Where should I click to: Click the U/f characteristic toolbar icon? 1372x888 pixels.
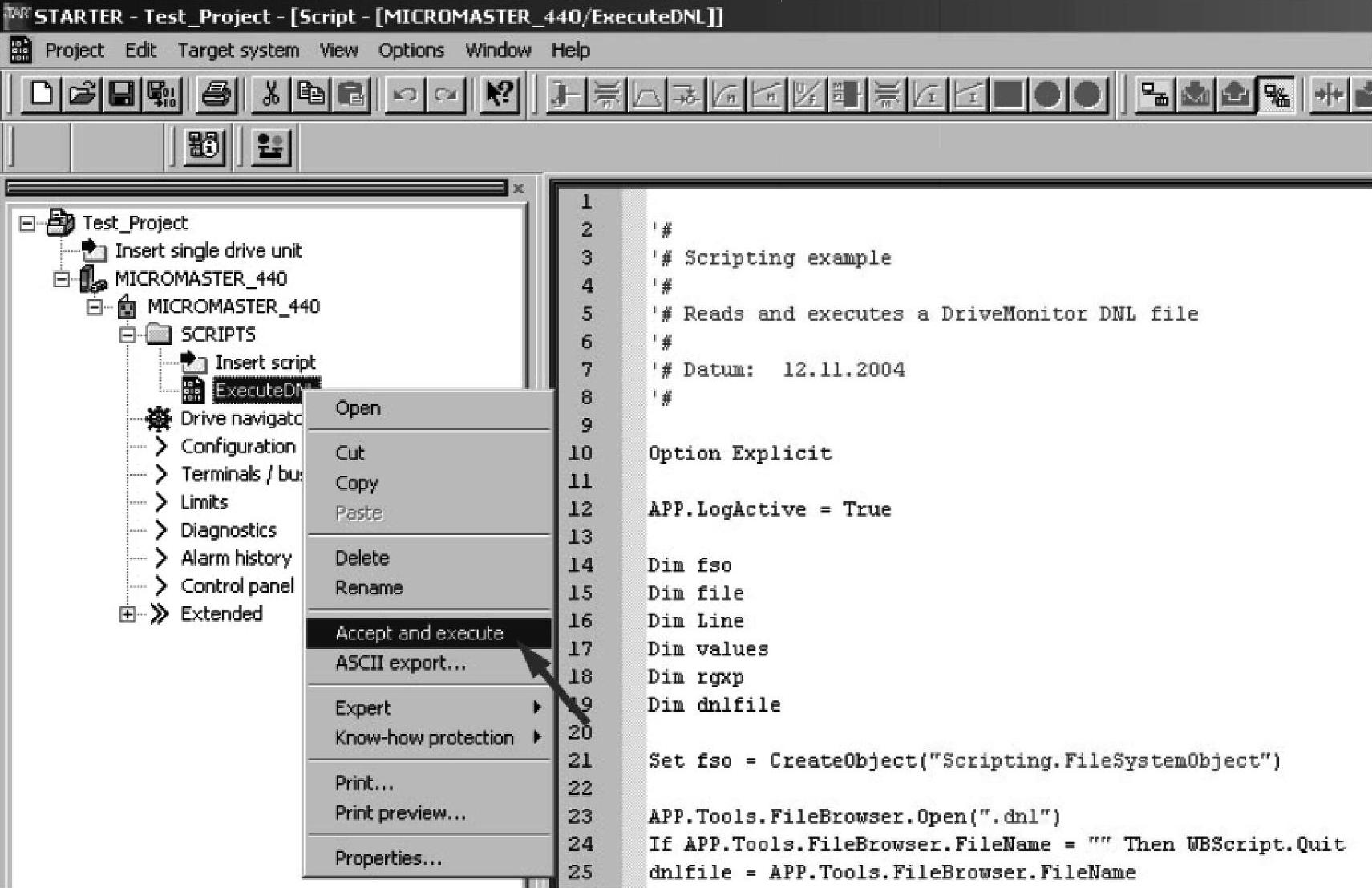[807, 95]
